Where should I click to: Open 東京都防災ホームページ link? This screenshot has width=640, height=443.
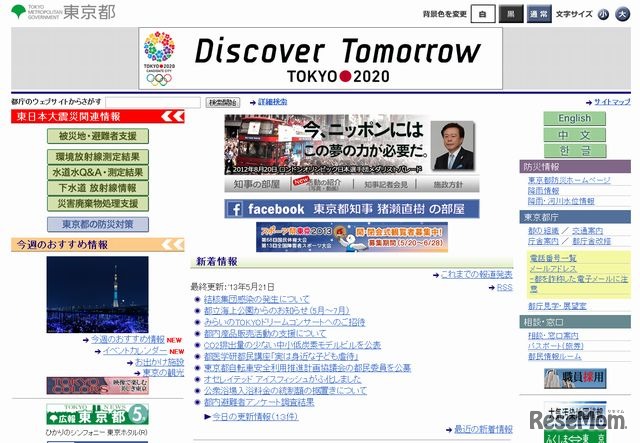click(569, 180)
